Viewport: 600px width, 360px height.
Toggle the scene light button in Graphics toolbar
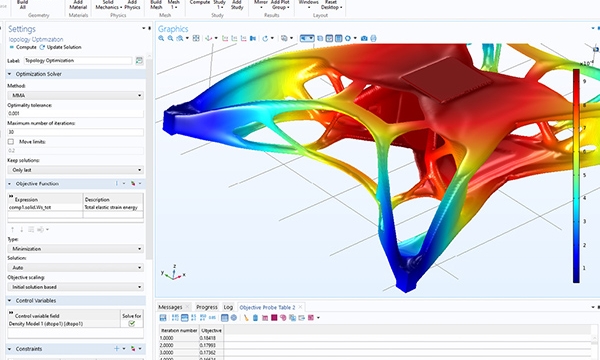(320, 38)
